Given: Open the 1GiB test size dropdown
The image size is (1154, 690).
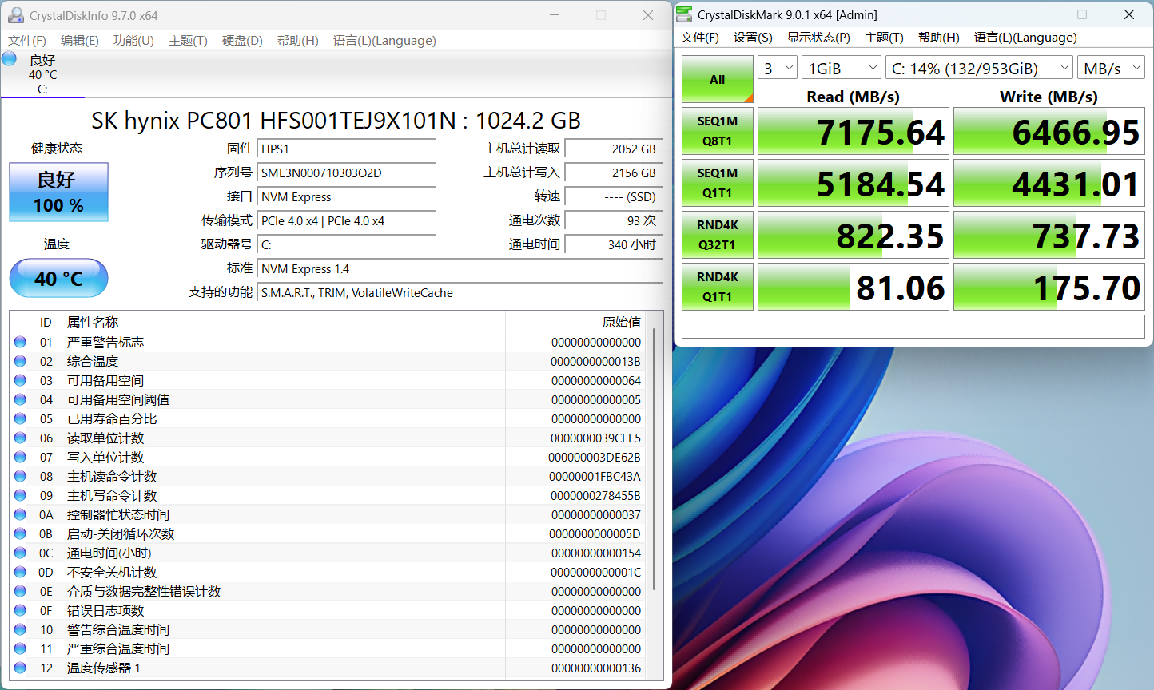Looking at the screenshot, I should (x=841, y=68).
